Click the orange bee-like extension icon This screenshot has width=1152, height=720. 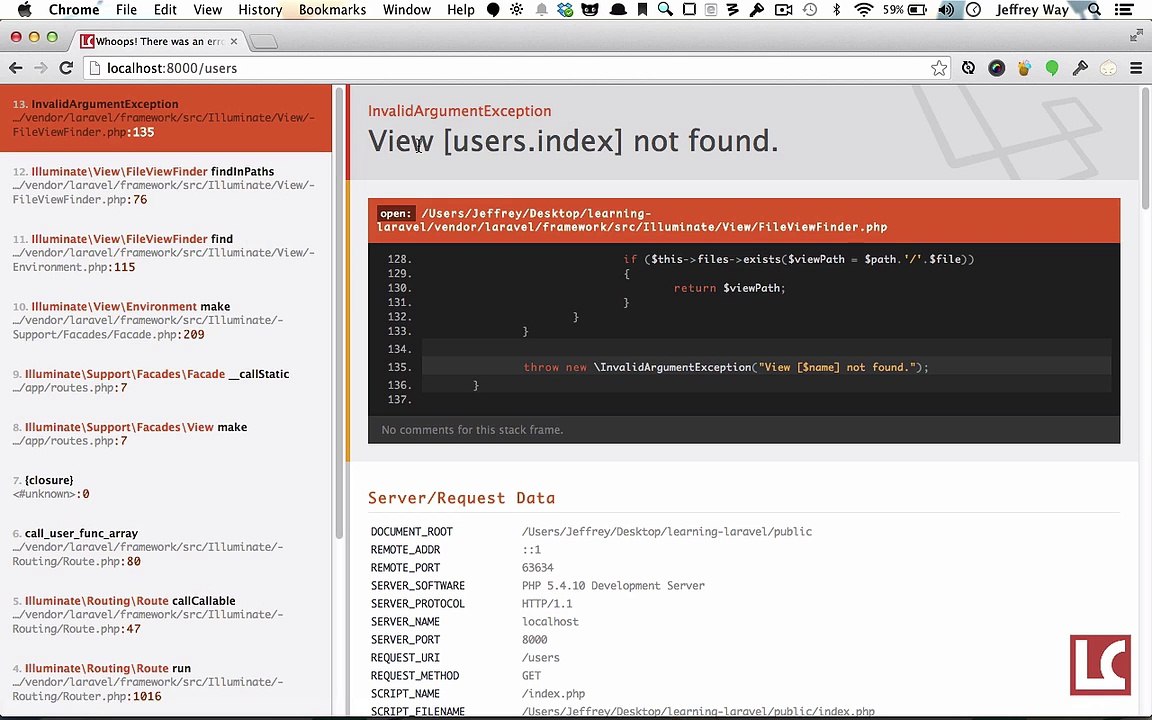1024,68
